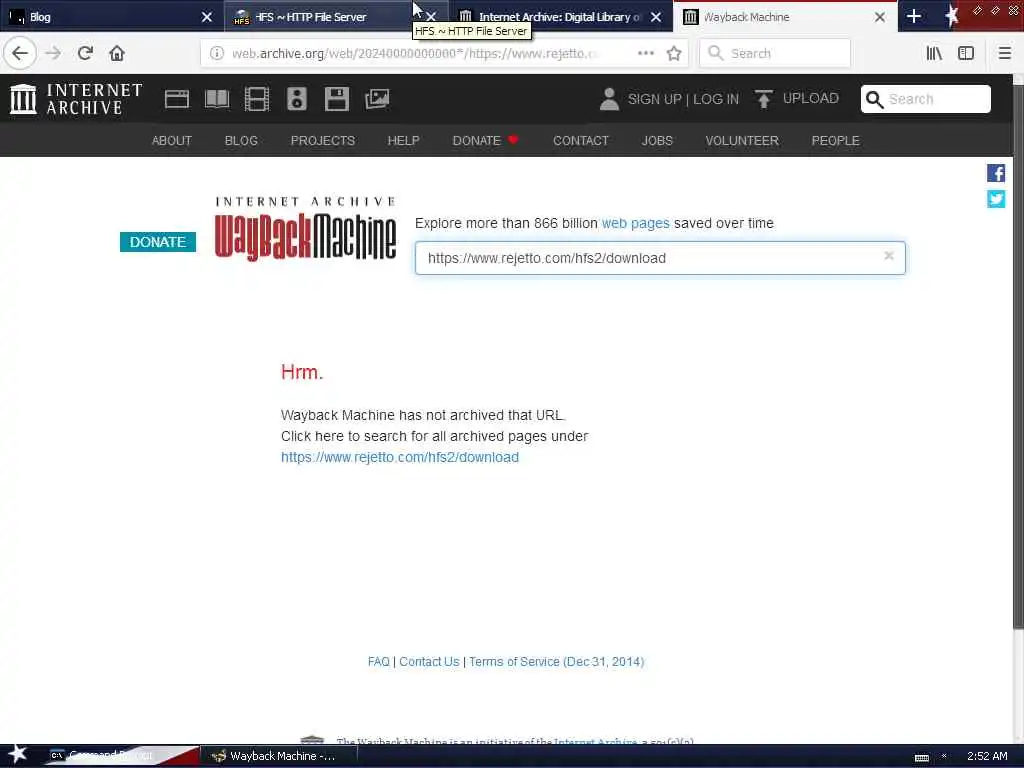This screenshot has height=768, width=1024.
Task: Open the HELP menu item
Action: [404, 140]
